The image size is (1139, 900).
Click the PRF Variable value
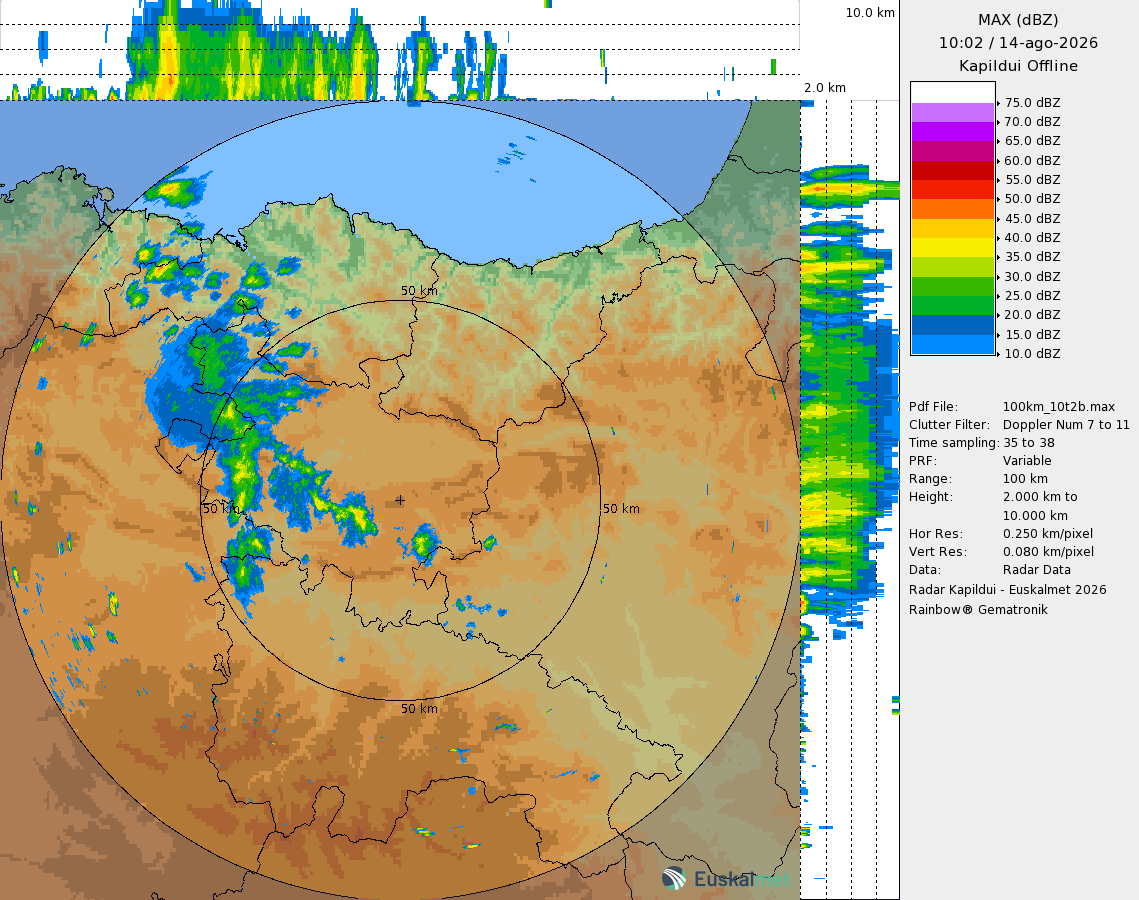1026,461
